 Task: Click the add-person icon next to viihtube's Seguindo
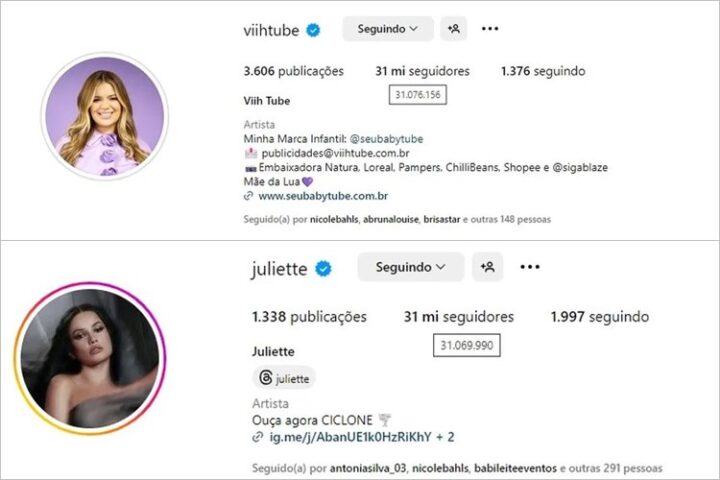click(454, 29)
